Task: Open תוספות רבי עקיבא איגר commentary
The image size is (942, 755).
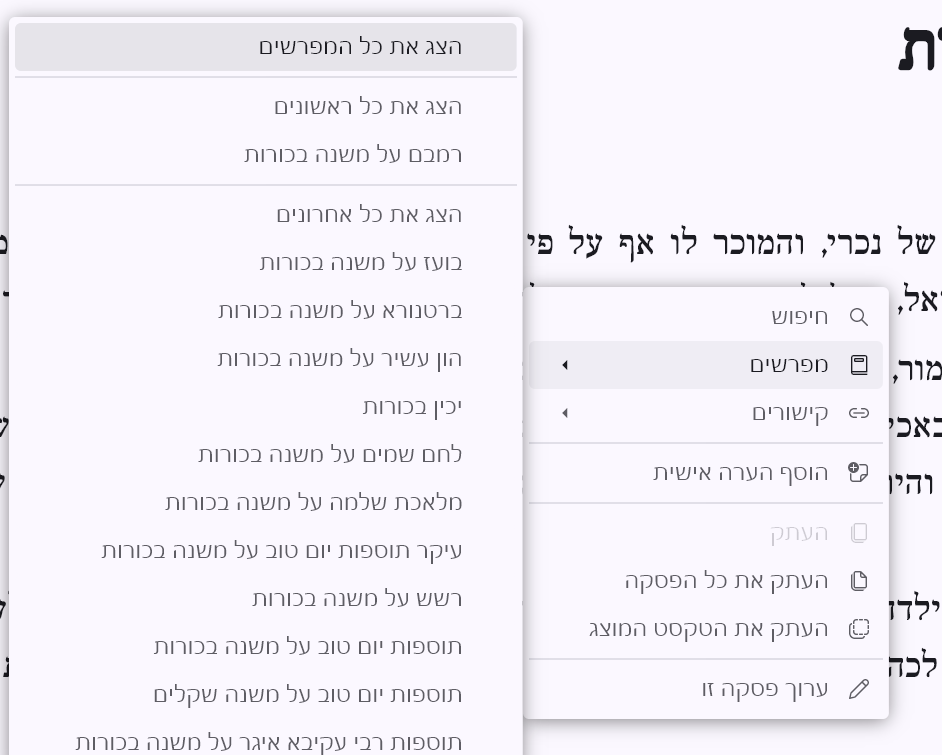Action: point(269,743)
